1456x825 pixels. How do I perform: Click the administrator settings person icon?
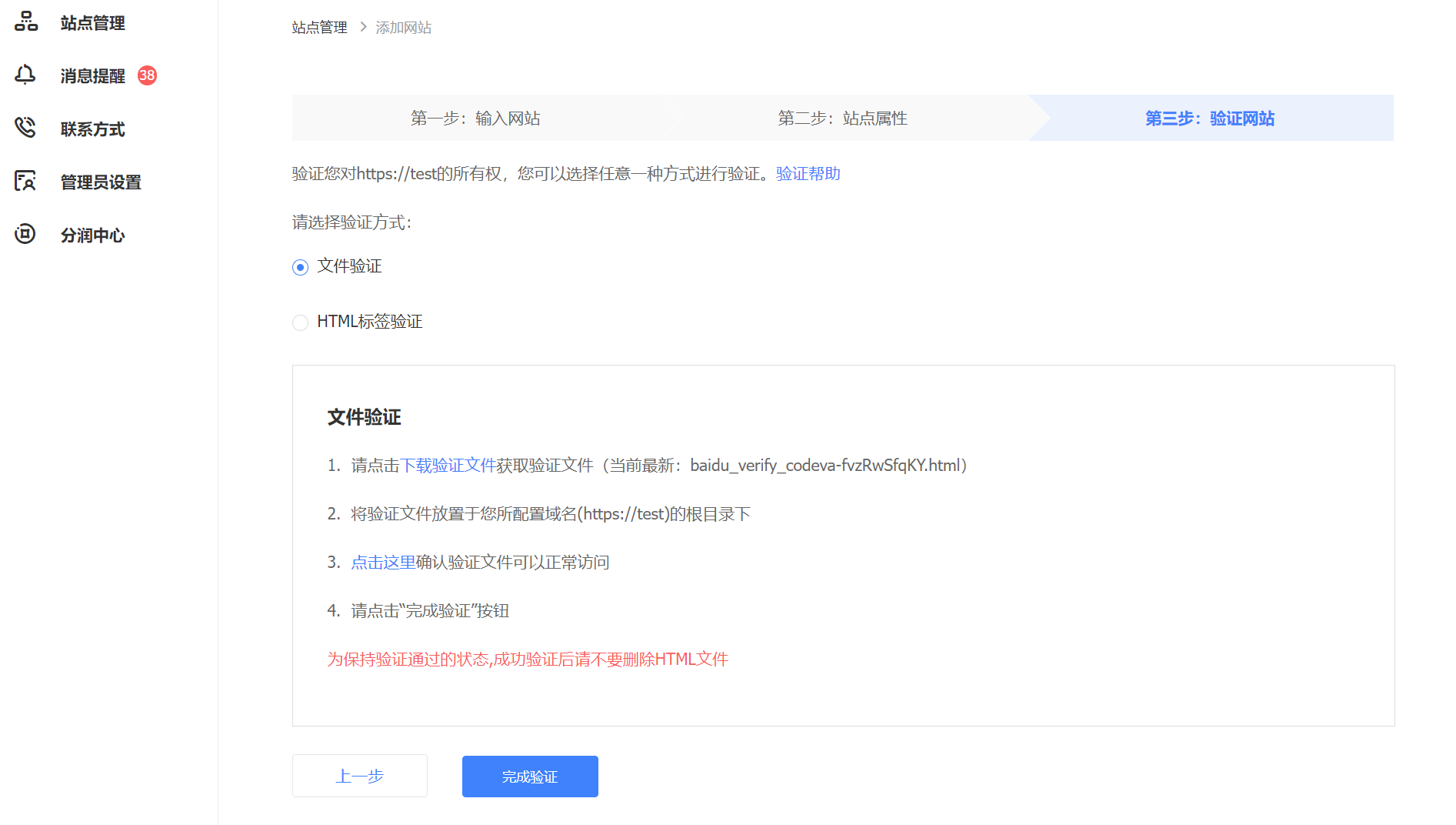(x=25, y=181)
